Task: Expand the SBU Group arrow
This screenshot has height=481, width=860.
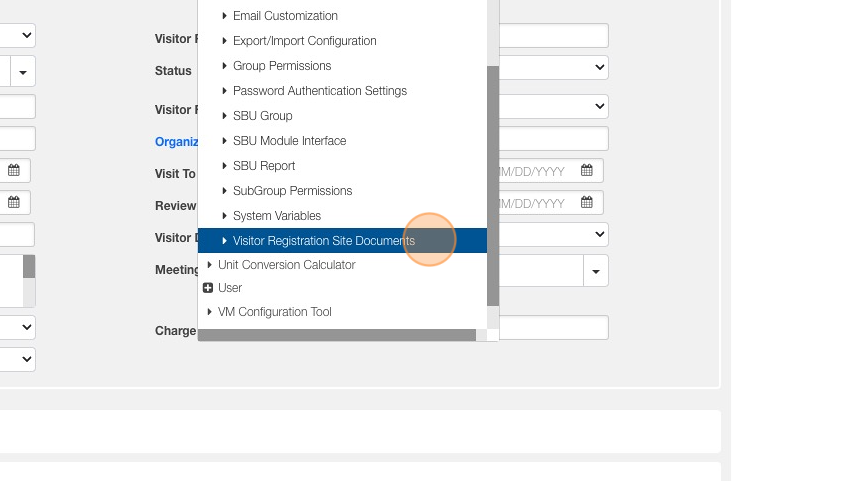Action: click(x=224, y=116)
